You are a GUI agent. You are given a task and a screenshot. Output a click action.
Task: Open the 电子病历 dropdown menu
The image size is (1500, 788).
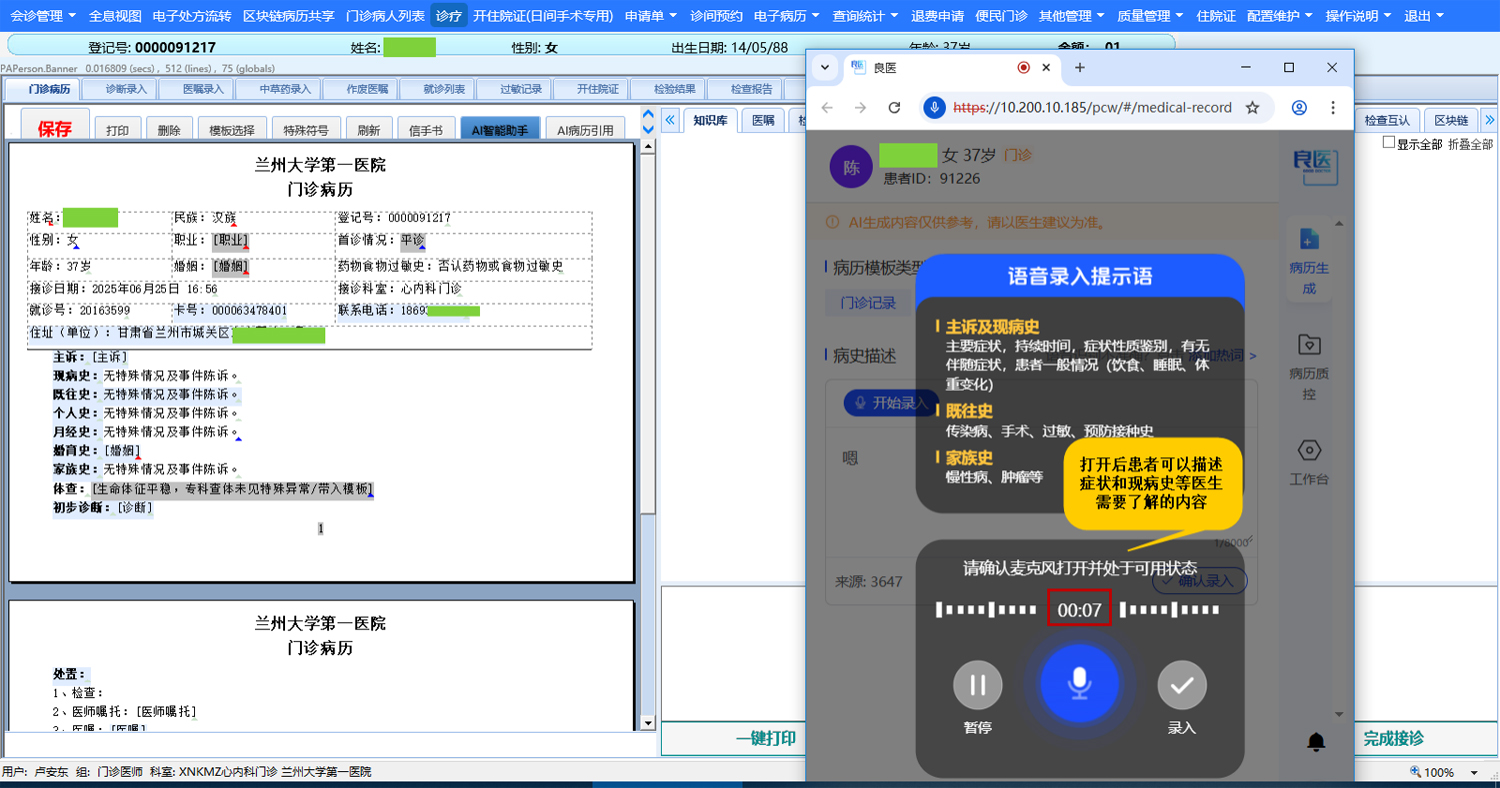787,16
